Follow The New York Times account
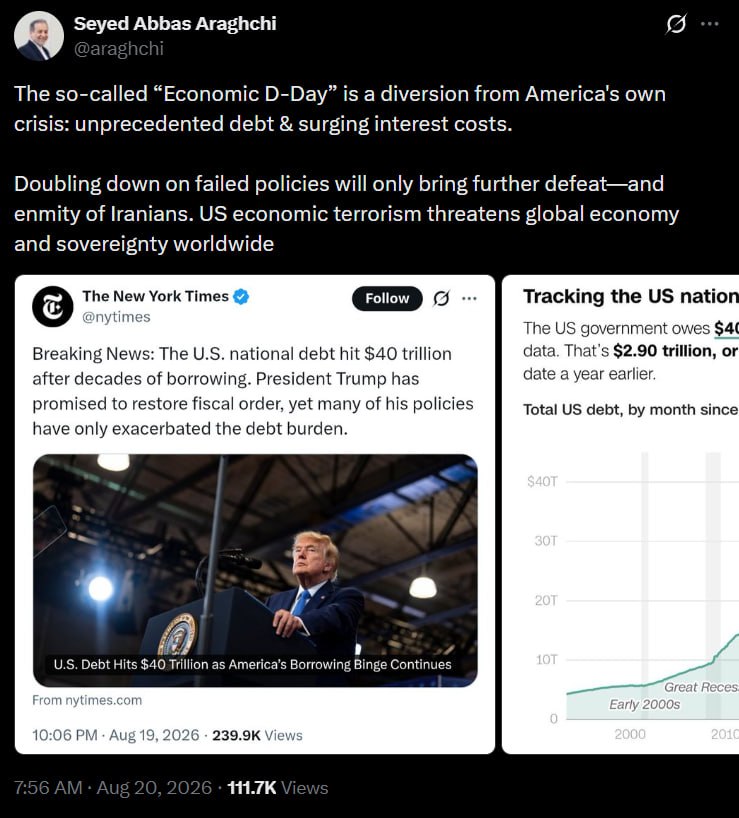This screenshot has width=739, height=818. 387,298
